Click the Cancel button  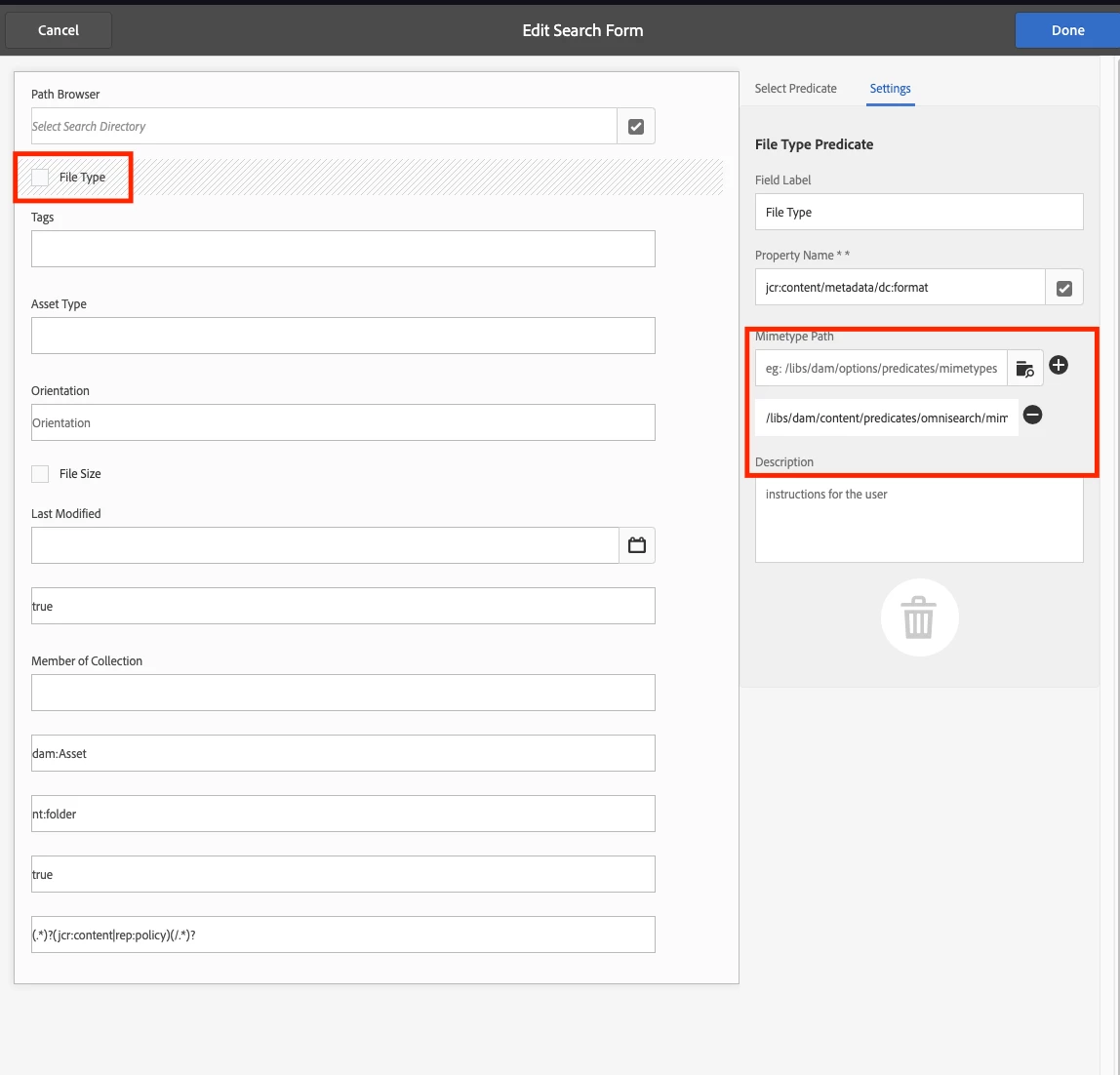click(x=59, y=30)
